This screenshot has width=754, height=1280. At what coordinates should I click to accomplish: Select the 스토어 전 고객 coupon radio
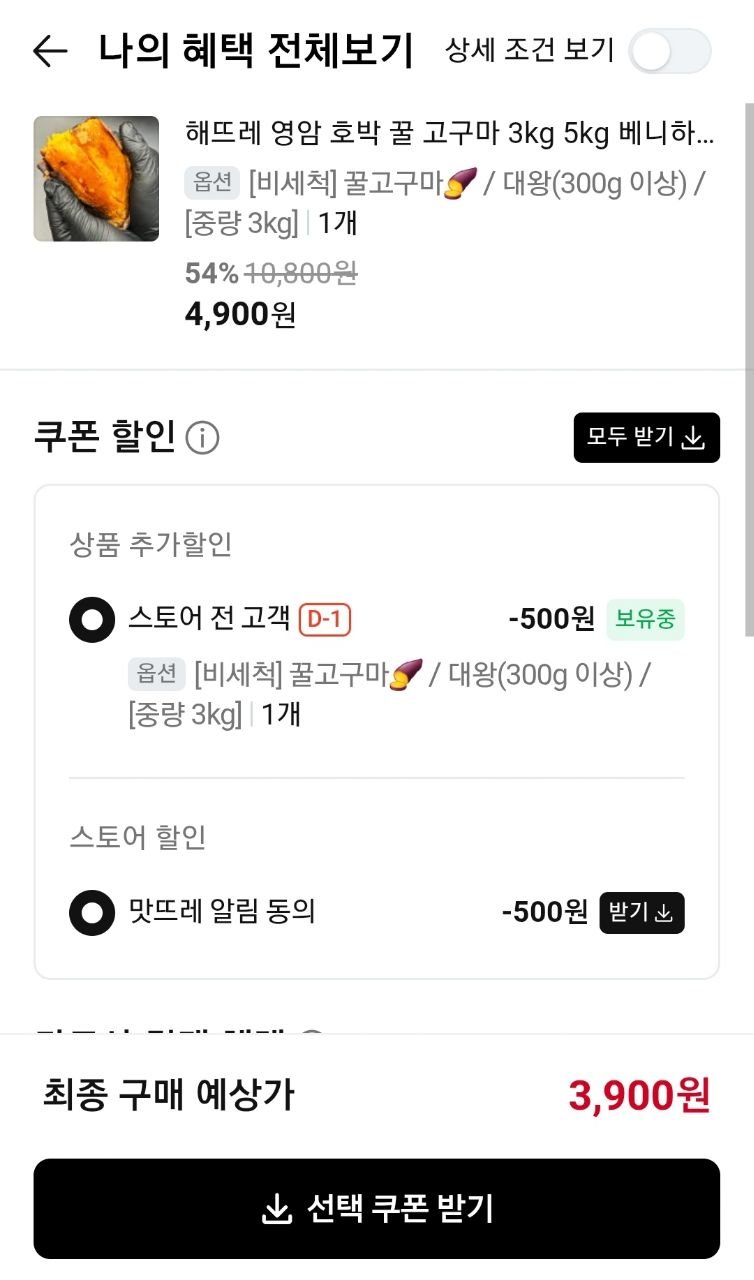92,620
